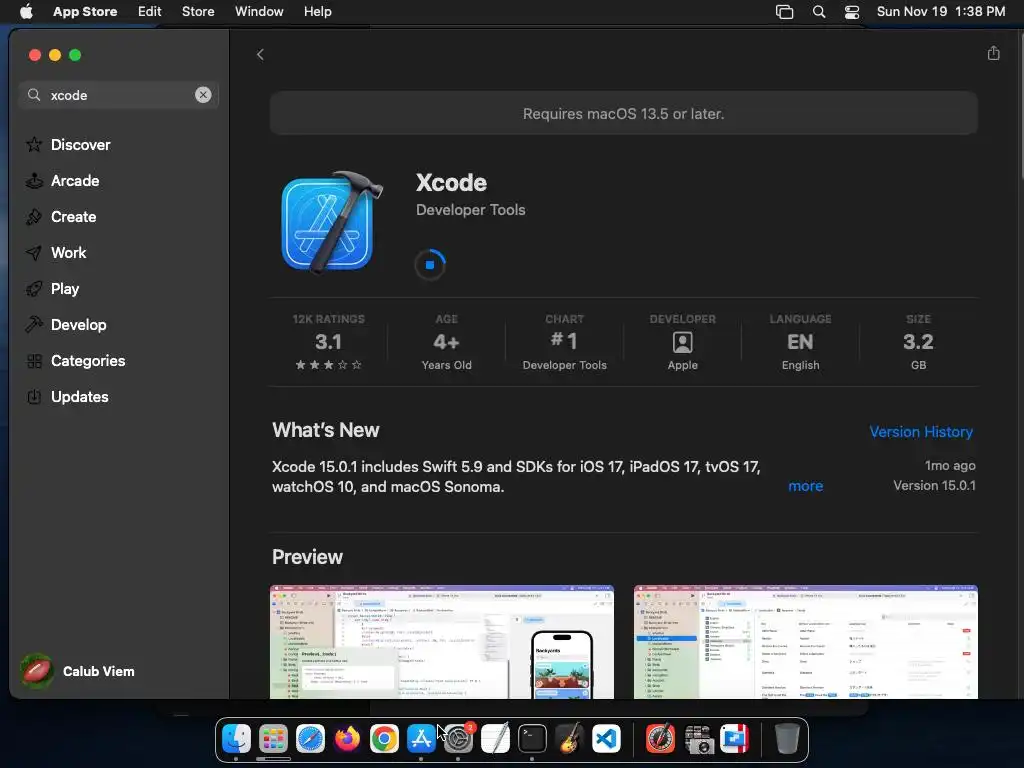Open Stage Manager from menu bar
This screenshot has width=1024, height=768.
pyautogui.click(x=784, y=12)
